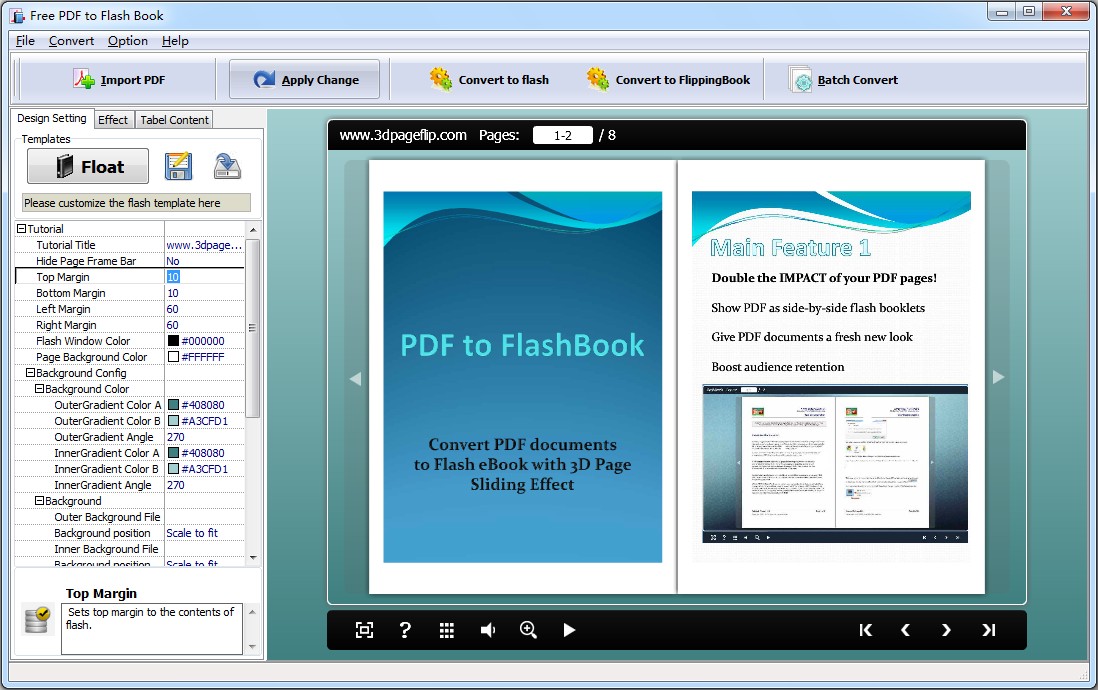Start auto play in viewer
The height and width of the screenshot is (690, 1098).
(569, 630)
